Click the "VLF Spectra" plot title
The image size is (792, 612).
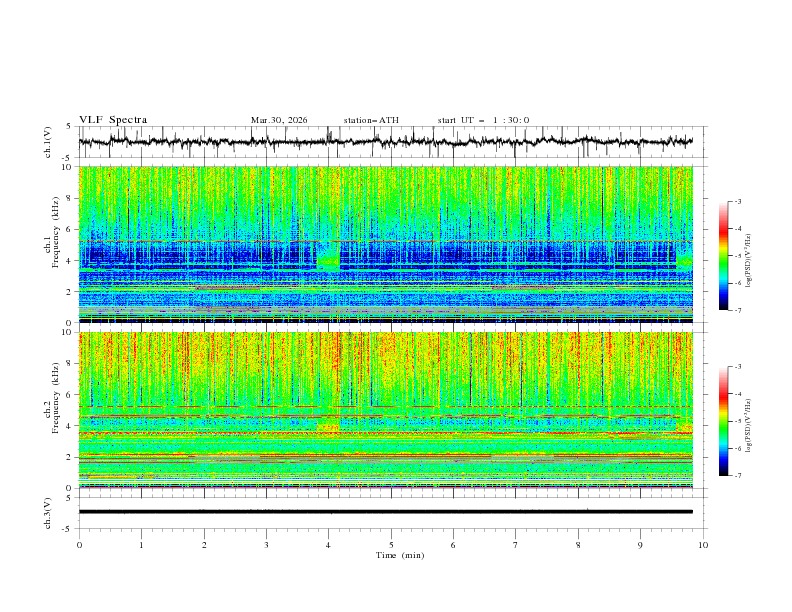point(113,120)
